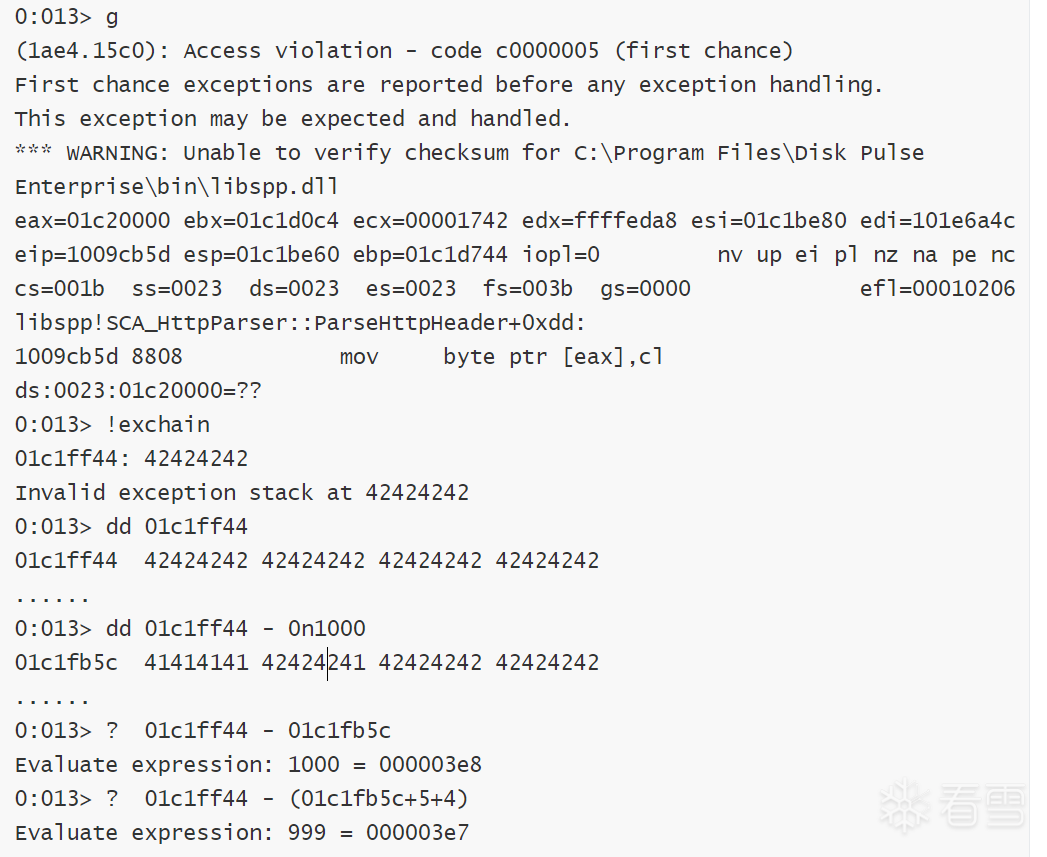
Task: Click the 41414141 memory value
Action: pyautogui.click(x=196, y=663)
